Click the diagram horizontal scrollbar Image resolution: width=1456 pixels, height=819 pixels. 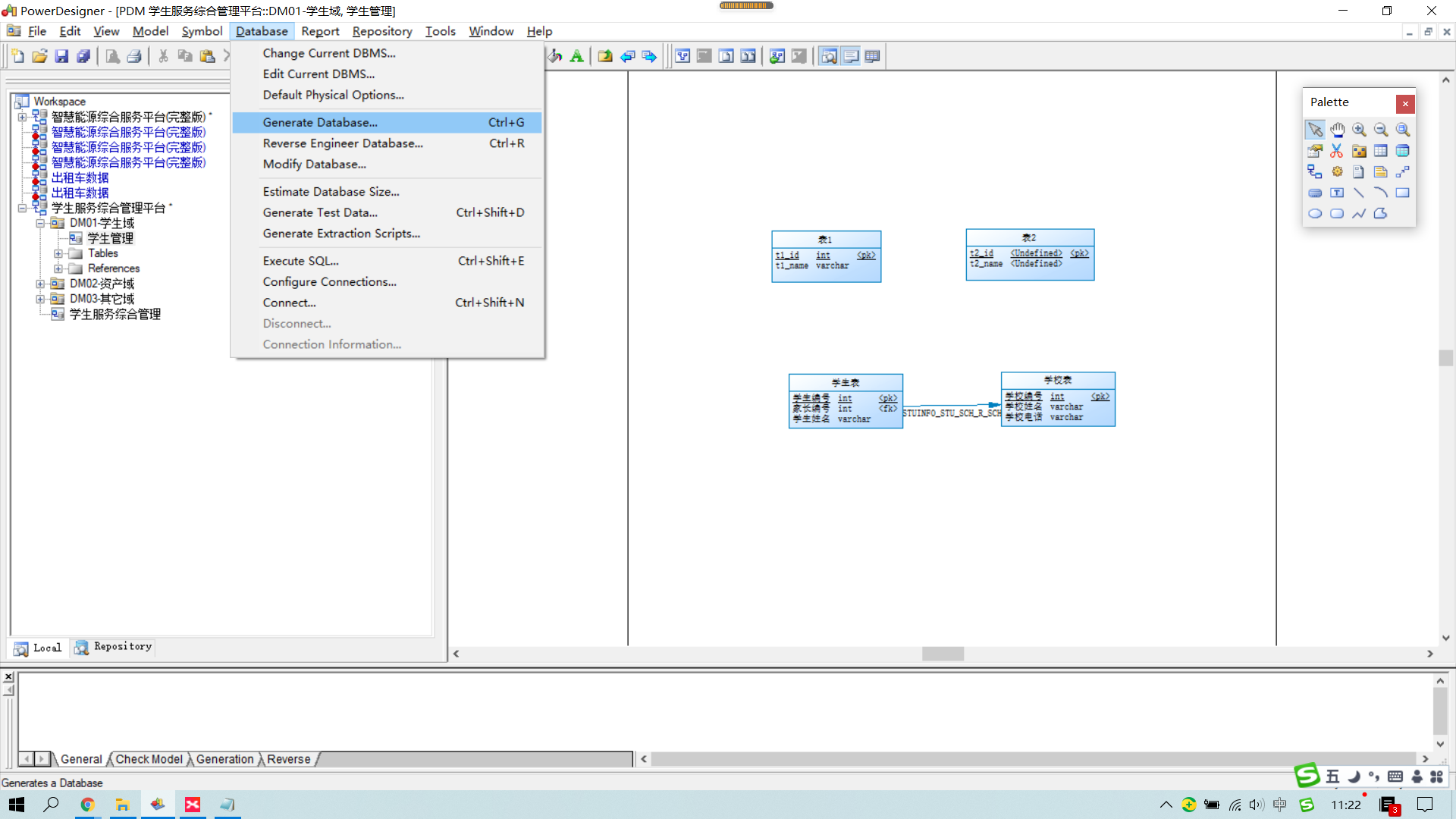(x=943, y=653)
